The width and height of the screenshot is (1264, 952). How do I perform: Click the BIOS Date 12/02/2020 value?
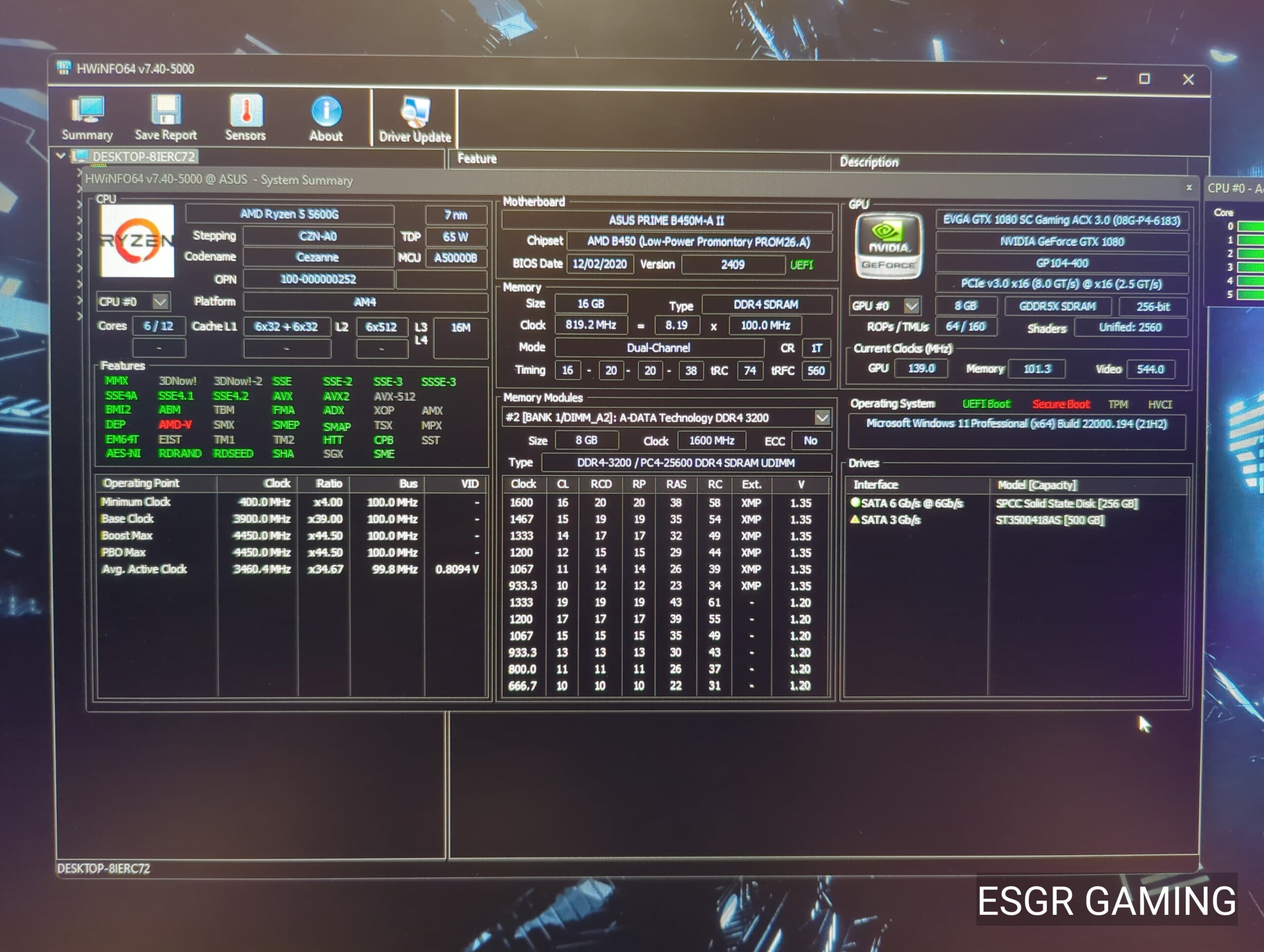click(x=599, y=264)
